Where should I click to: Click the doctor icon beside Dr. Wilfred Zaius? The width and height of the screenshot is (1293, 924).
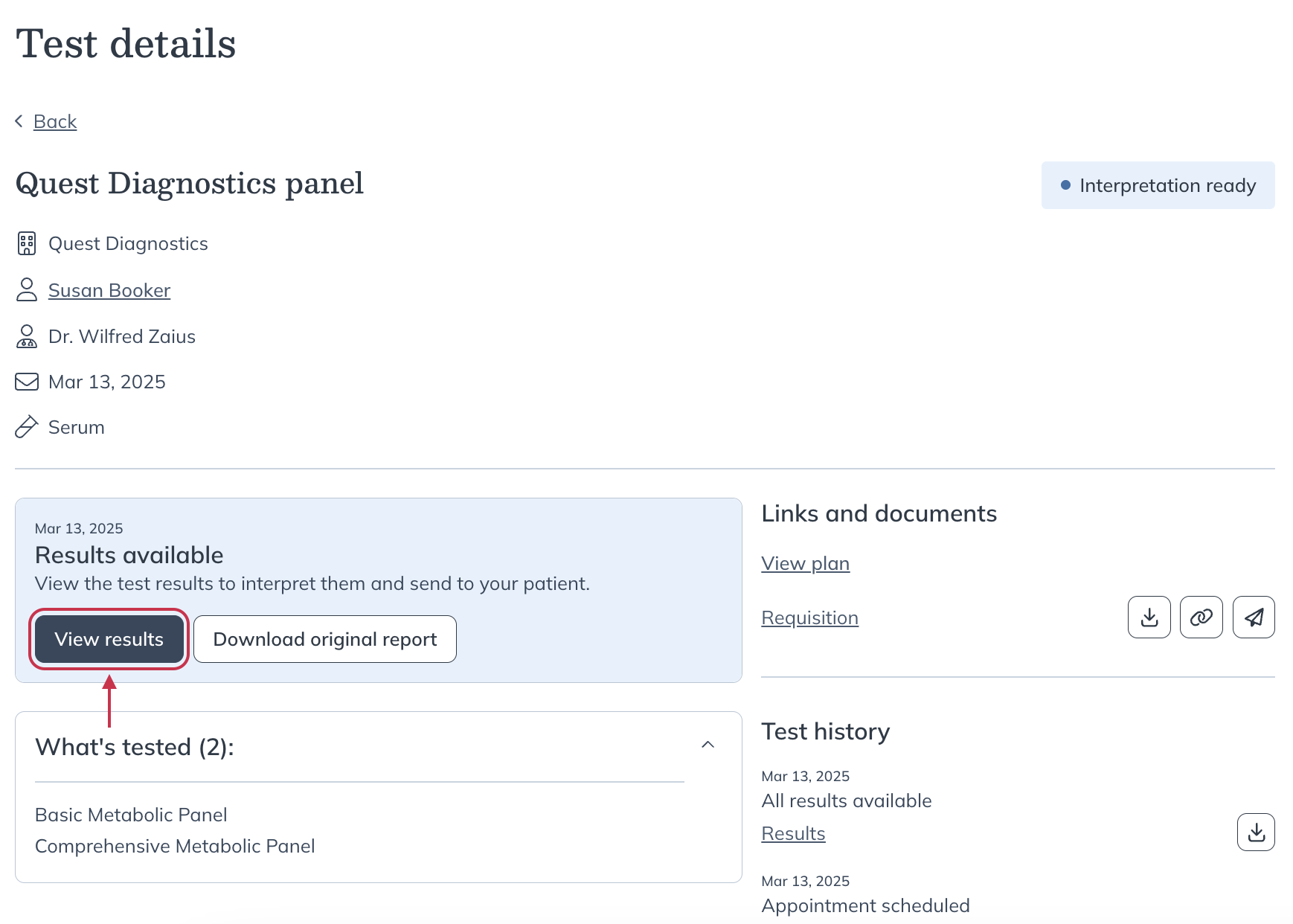coord(27,336)
